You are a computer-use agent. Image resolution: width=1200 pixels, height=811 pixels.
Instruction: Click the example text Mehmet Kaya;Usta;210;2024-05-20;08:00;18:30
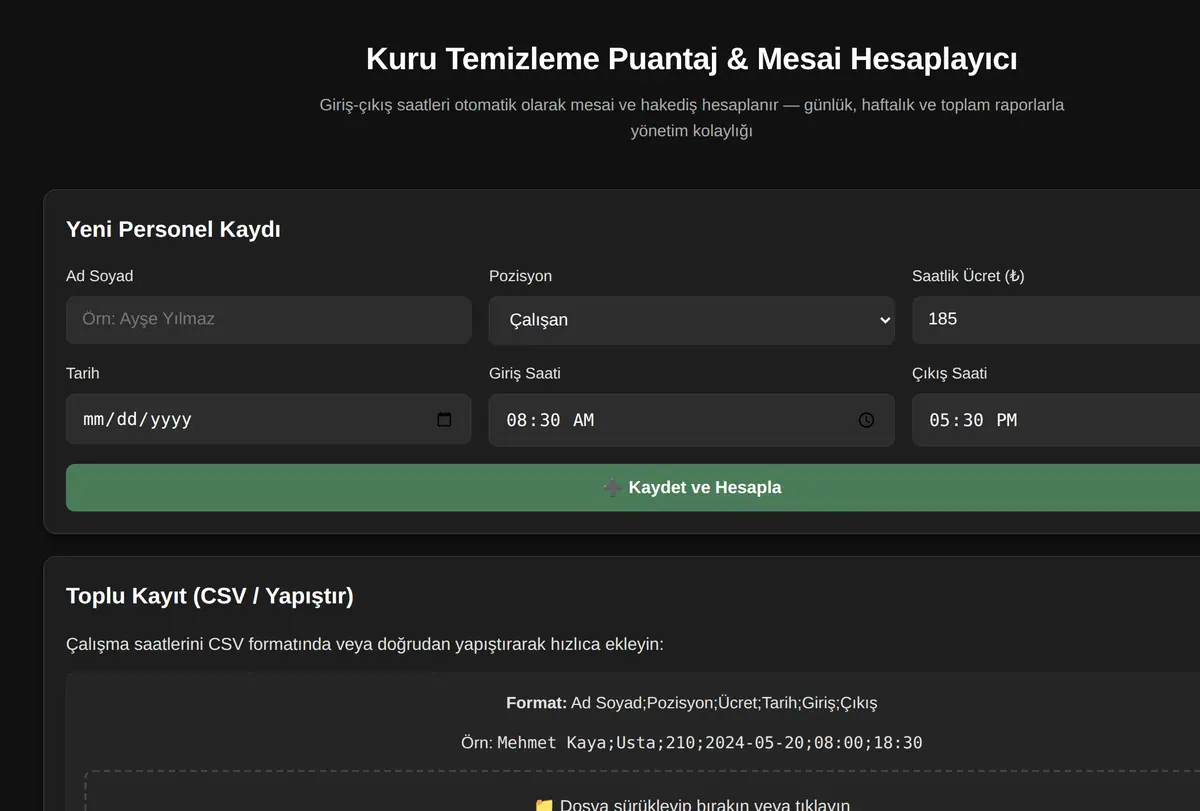710,743
